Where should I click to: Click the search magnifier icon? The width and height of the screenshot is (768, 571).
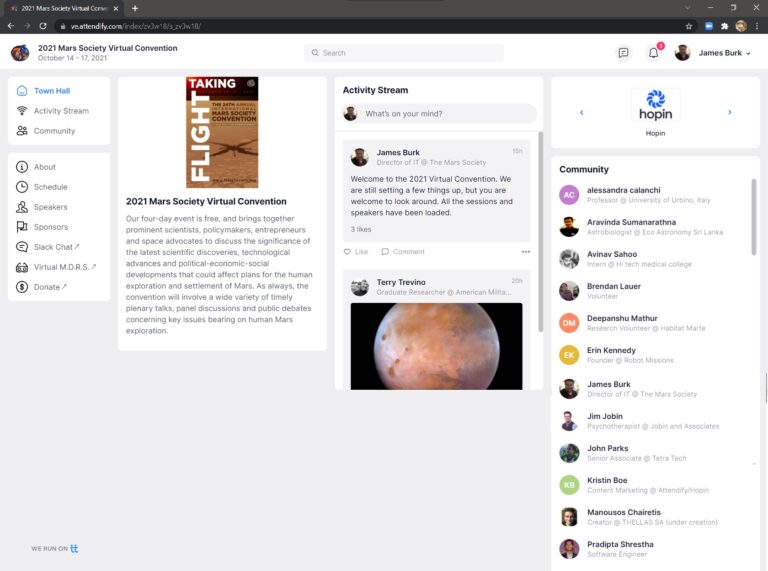pyautogui.click(x=315, y=53)
